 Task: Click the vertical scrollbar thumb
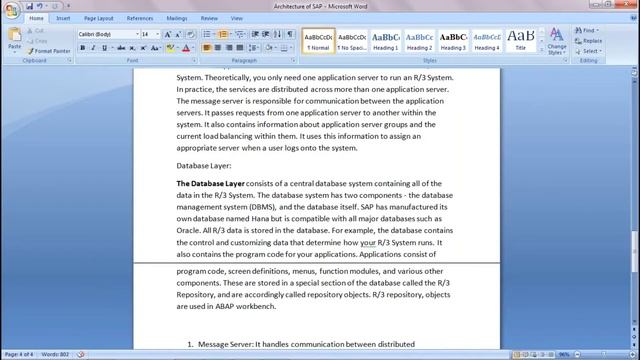[x=634, y=251]
